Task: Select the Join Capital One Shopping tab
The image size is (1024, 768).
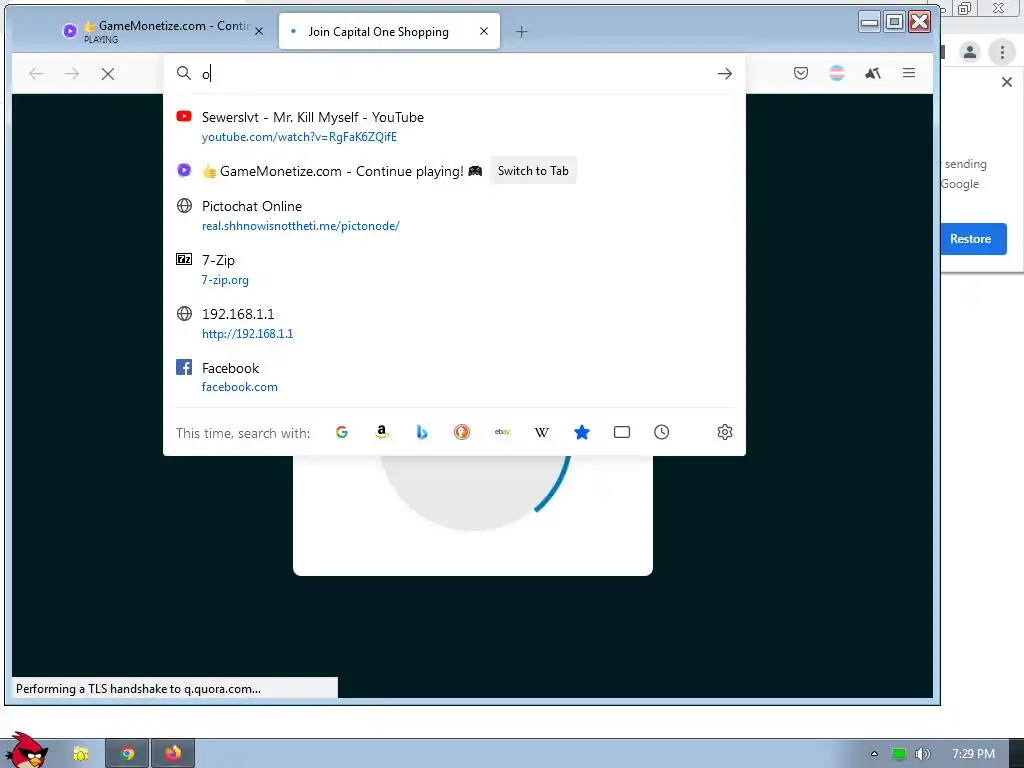Action: [389, 31]
